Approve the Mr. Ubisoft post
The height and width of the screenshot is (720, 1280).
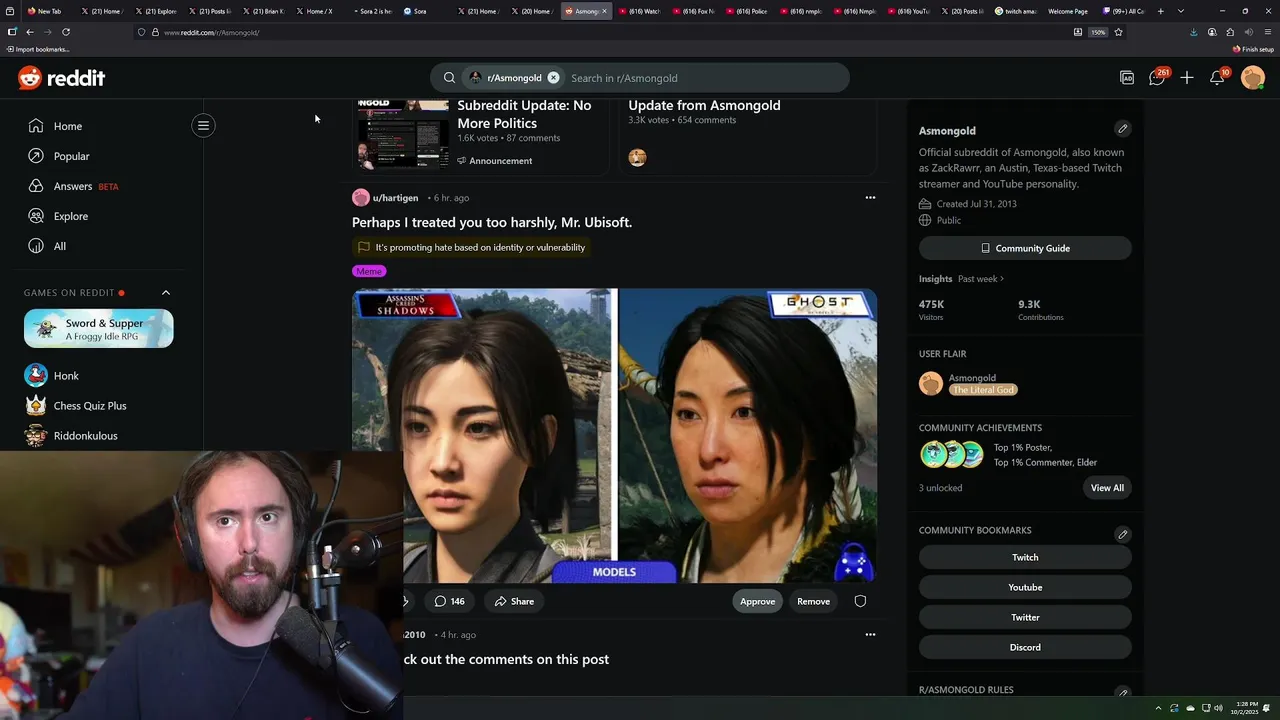(x=757, y=601)
